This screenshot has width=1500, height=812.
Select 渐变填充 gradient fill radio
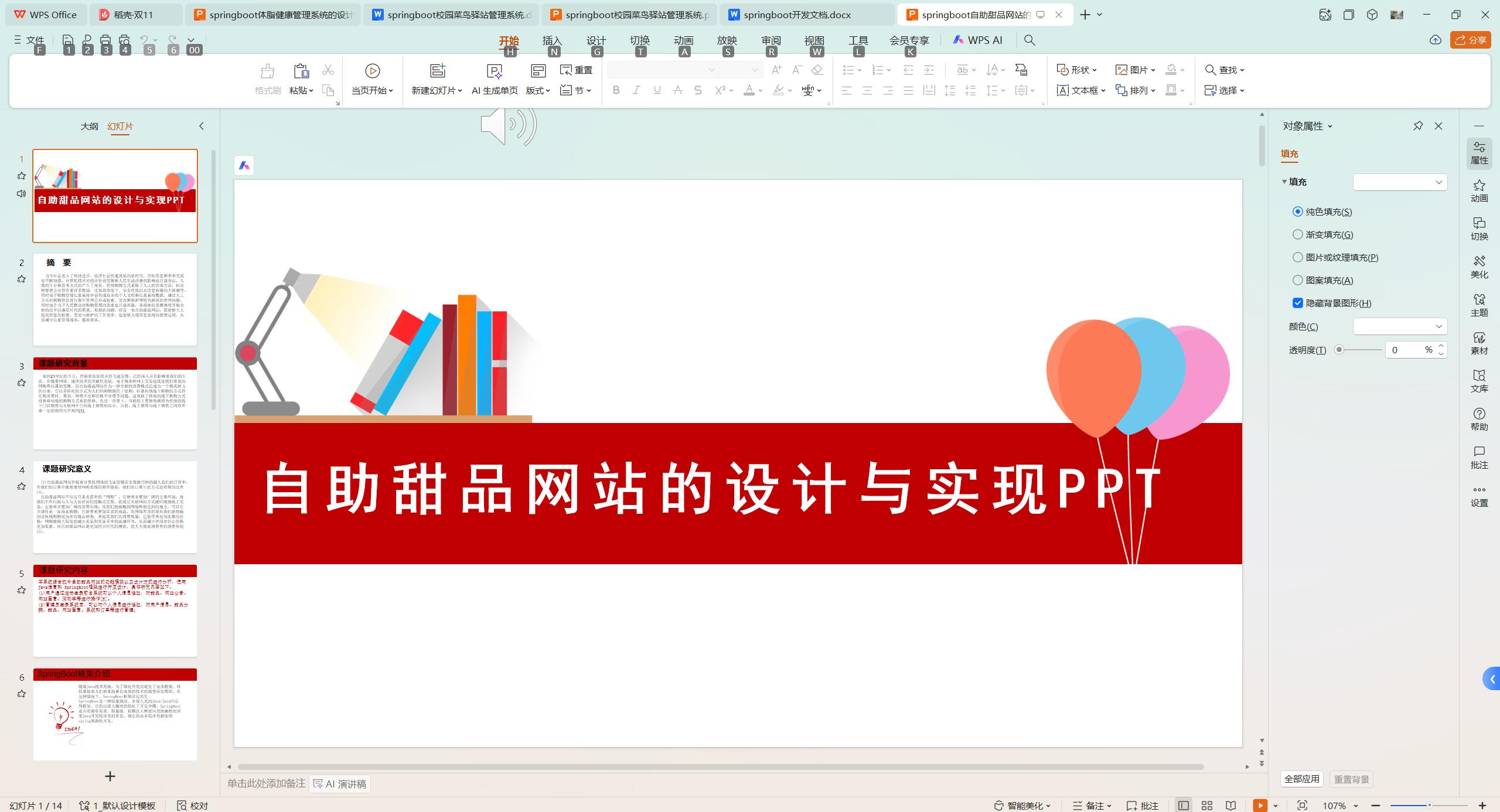1298,234
